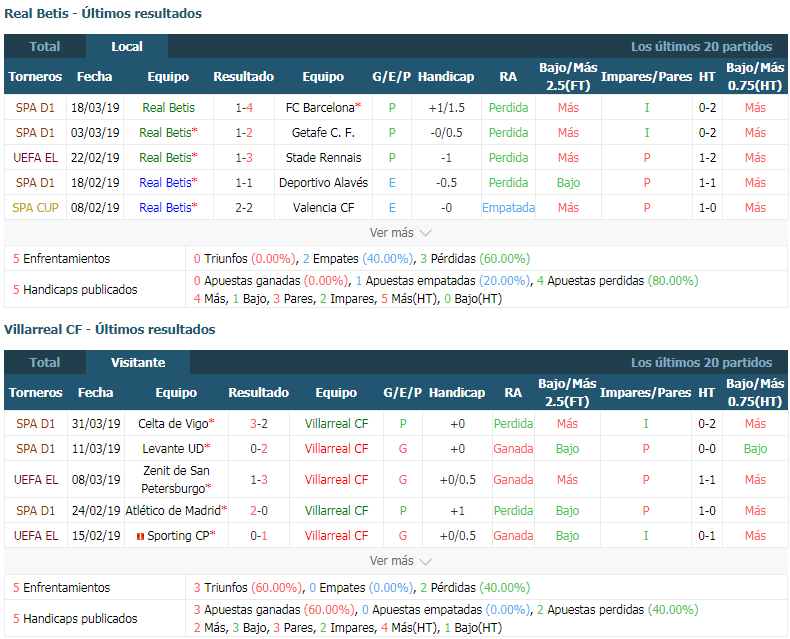Click UEFA EL tournament on 22/02/19

pyautogui.click(x=35, y=158)
